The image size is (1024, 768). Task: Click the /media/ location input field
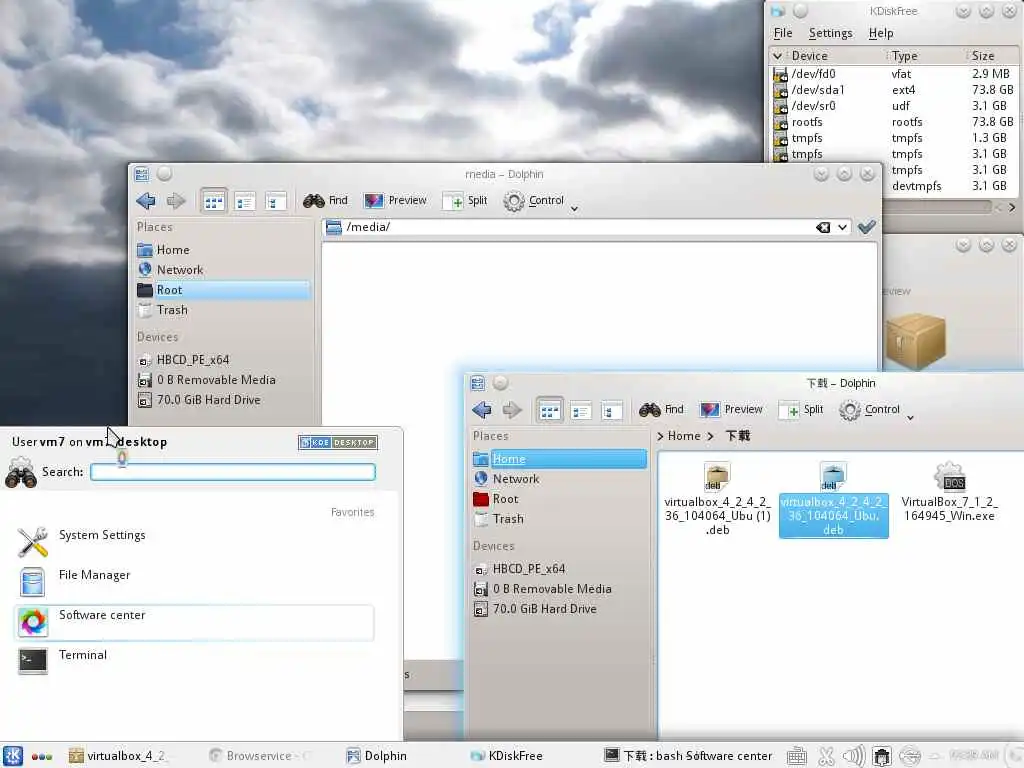tap(586, 227)
